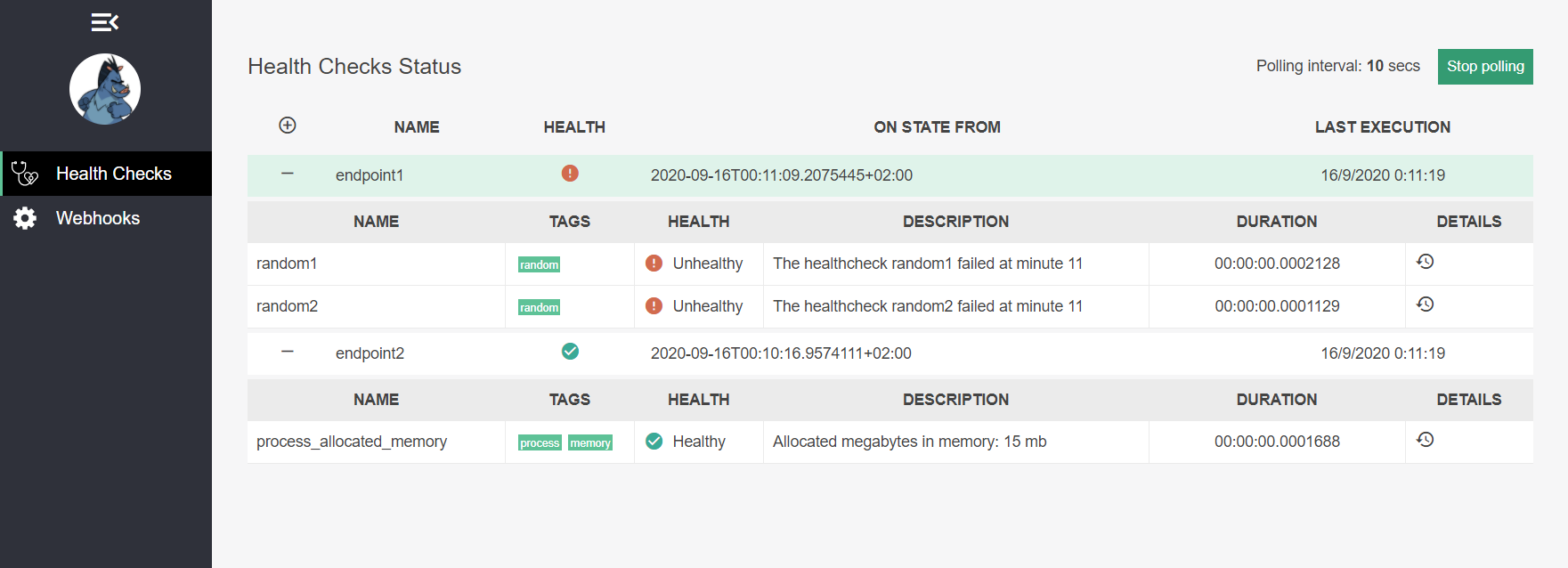
Task: Toggle the unhealthy icon next to random2
Action: click(654, 305)
